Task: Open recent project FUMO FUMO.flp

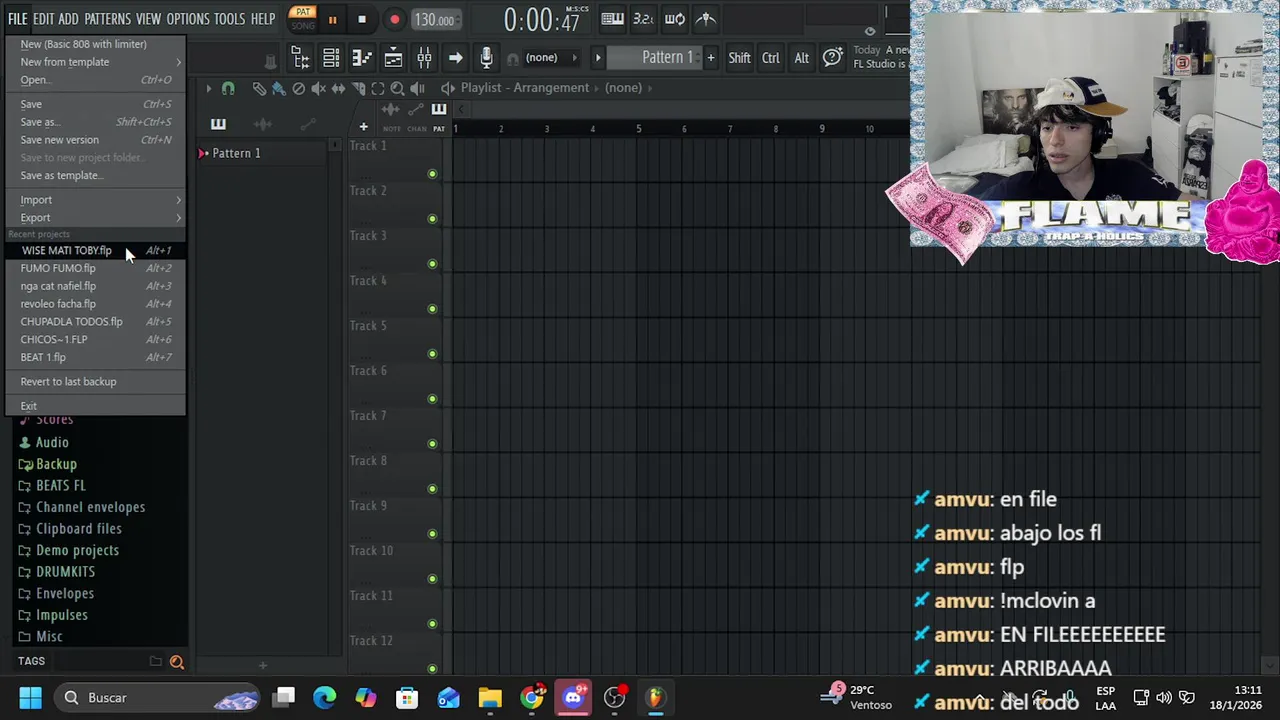Action: pyautogui.click(x=96, y=268)
